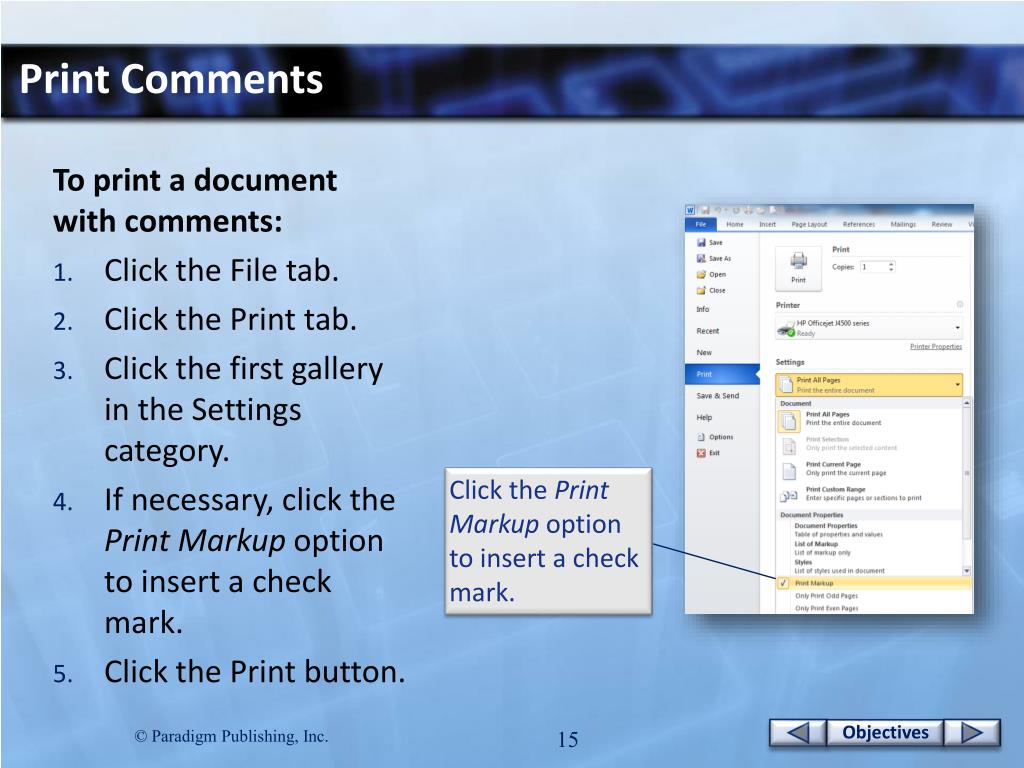This screenshot has height=768, width=1024.
Task: Go to the next slide arrow
Action: 972,732
